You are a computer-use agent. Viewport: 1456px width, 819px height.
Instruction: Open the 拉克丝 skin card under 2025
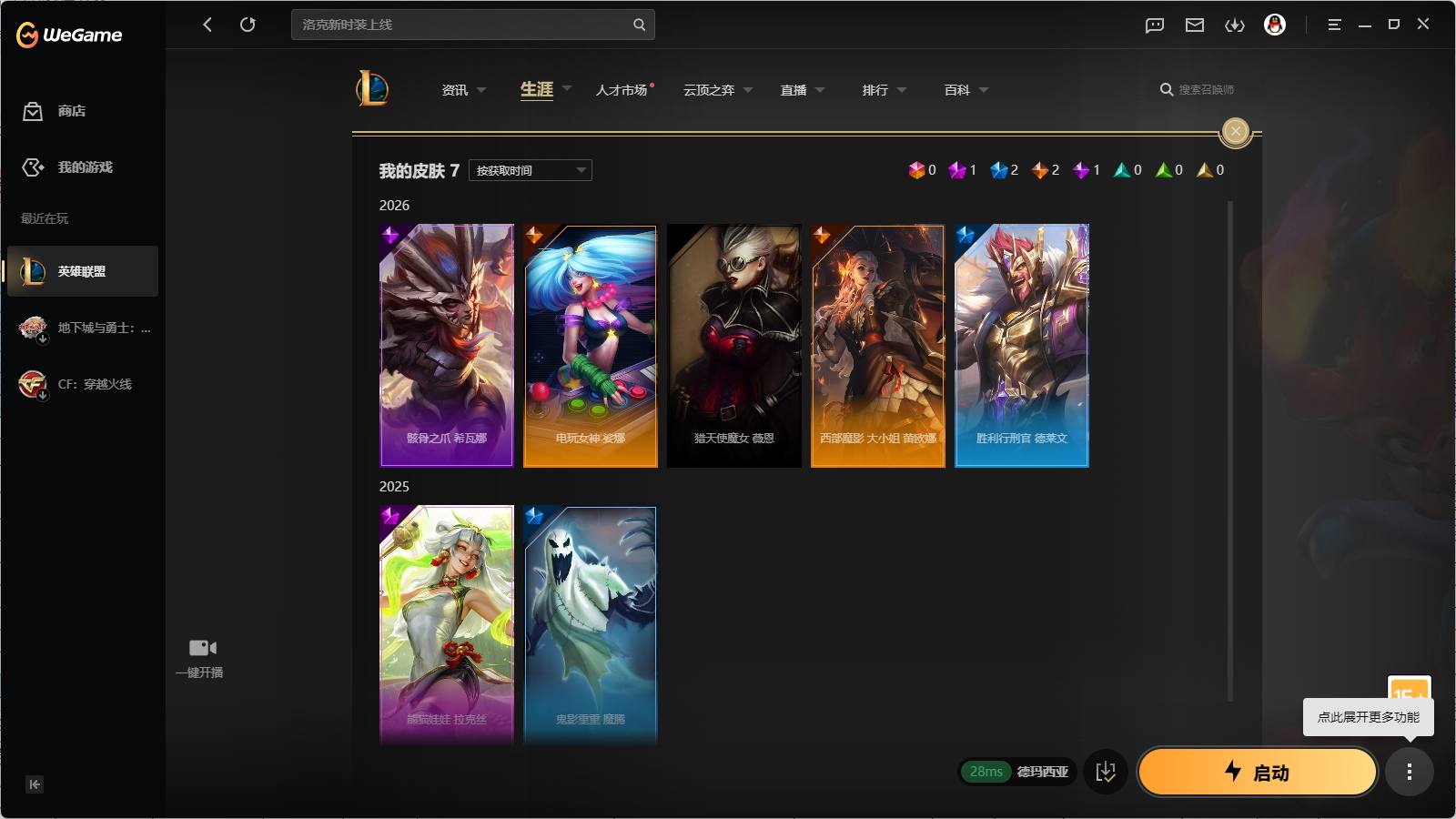pos(447,626)
